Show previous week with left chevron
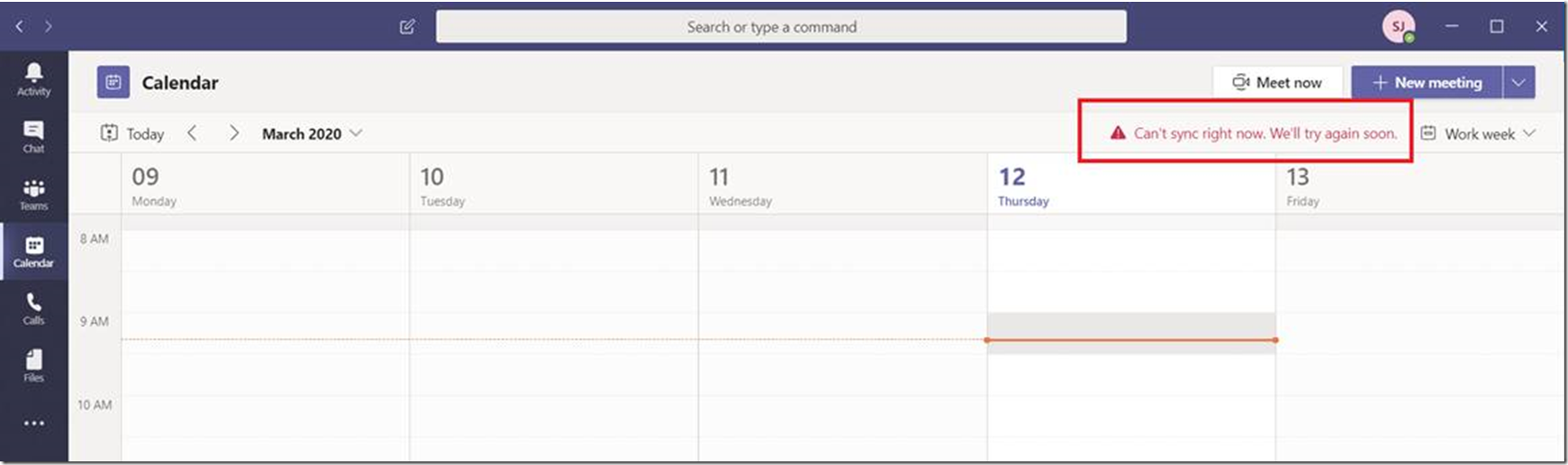Screen dimensions: 1568x465 point(192,133)
